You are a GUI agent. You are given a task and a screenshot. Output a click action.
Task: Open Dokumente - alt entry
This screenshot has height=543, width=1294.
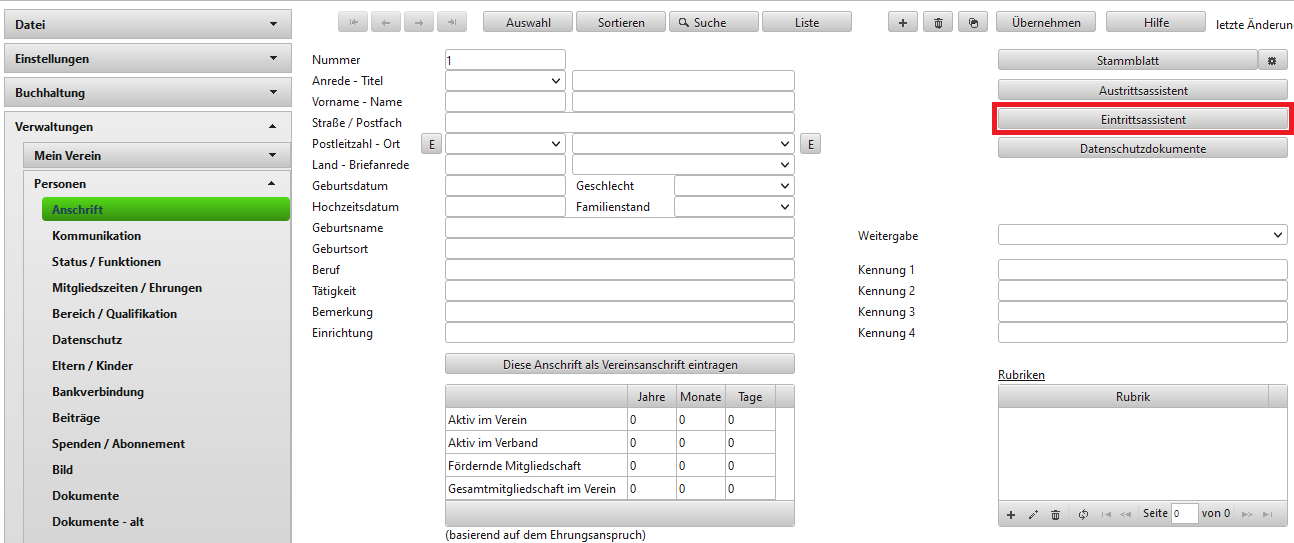pos(98,522)
